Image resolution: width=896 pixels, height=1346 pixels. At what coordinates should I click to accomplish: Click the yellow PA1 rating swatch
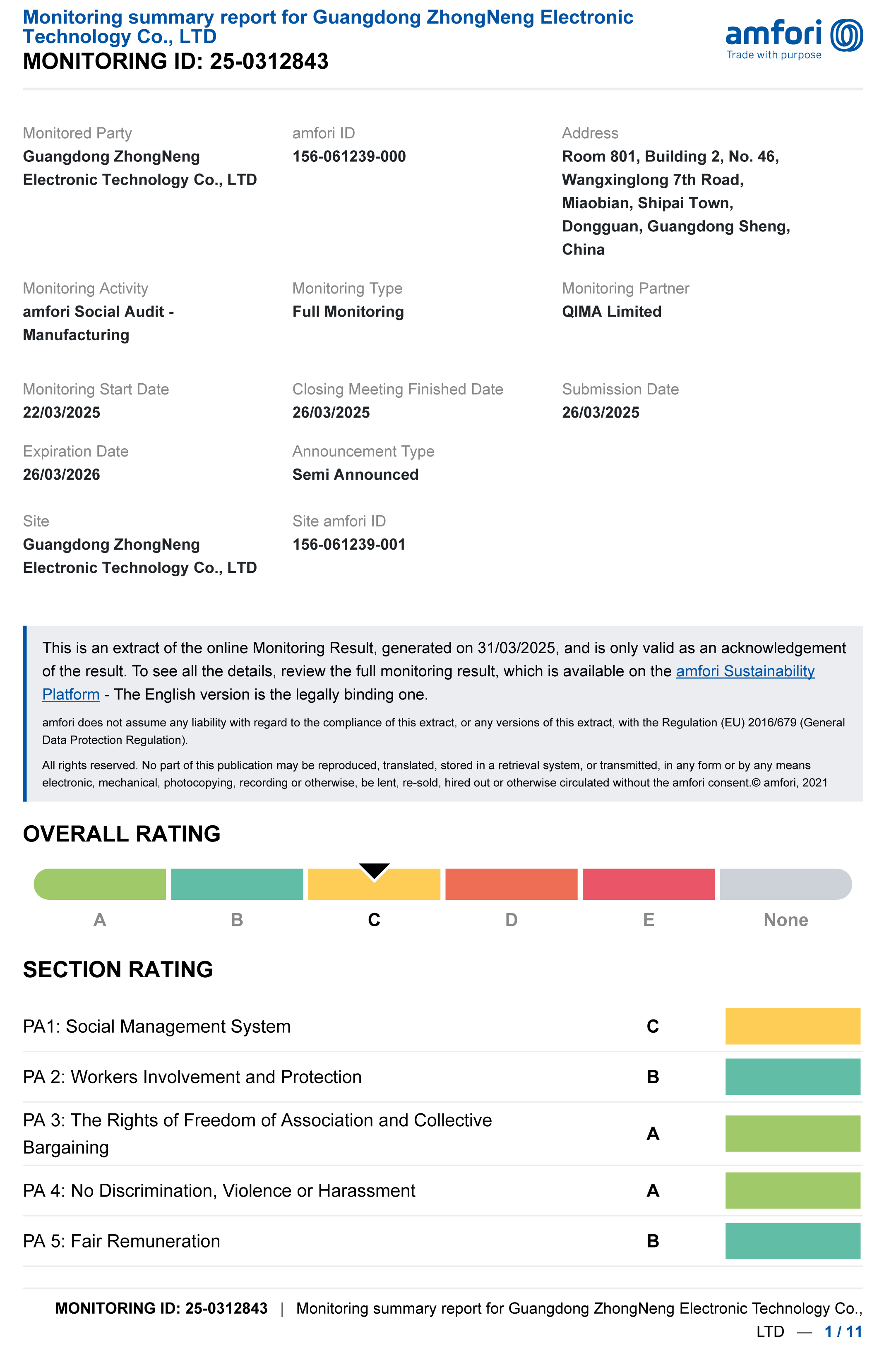pos(792,1026)
